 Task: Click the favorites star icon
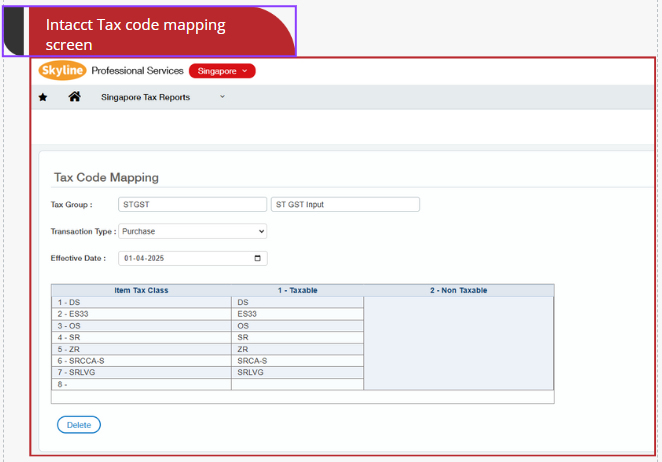tap(43, 97)
